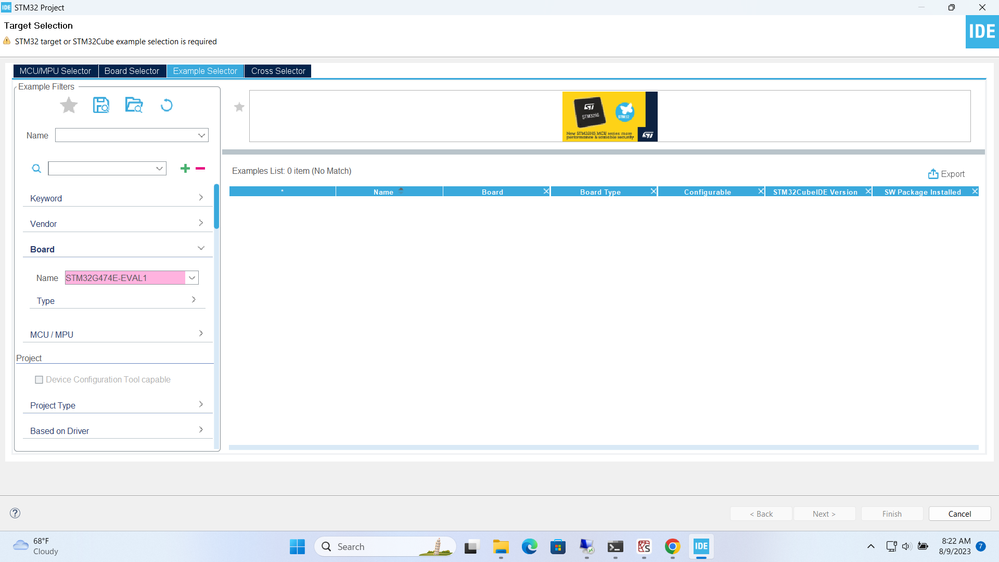999x562 pixels.
Task: Open the Windows Start menu
Action: point(297,547)
